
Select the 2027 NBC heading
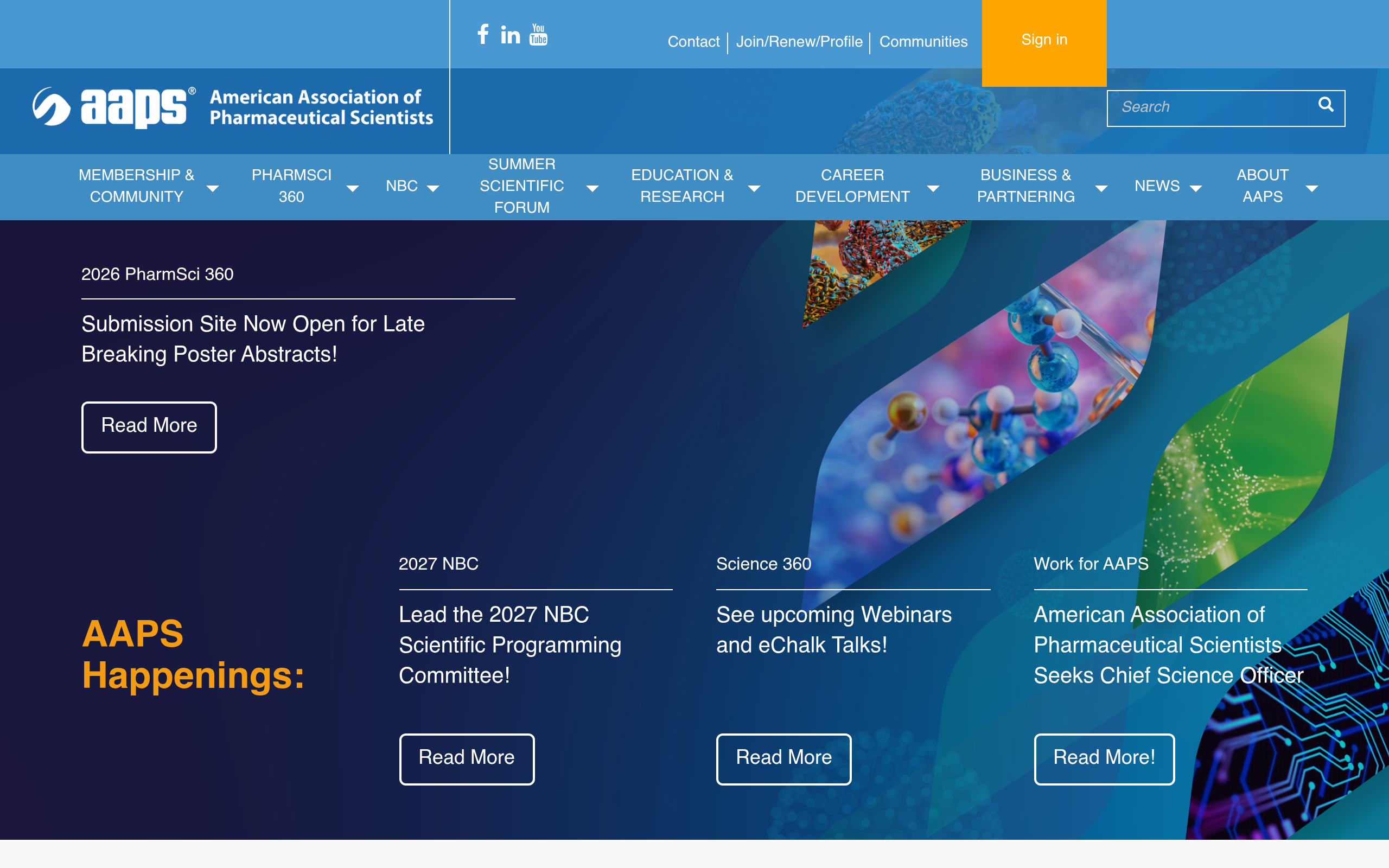438,564
